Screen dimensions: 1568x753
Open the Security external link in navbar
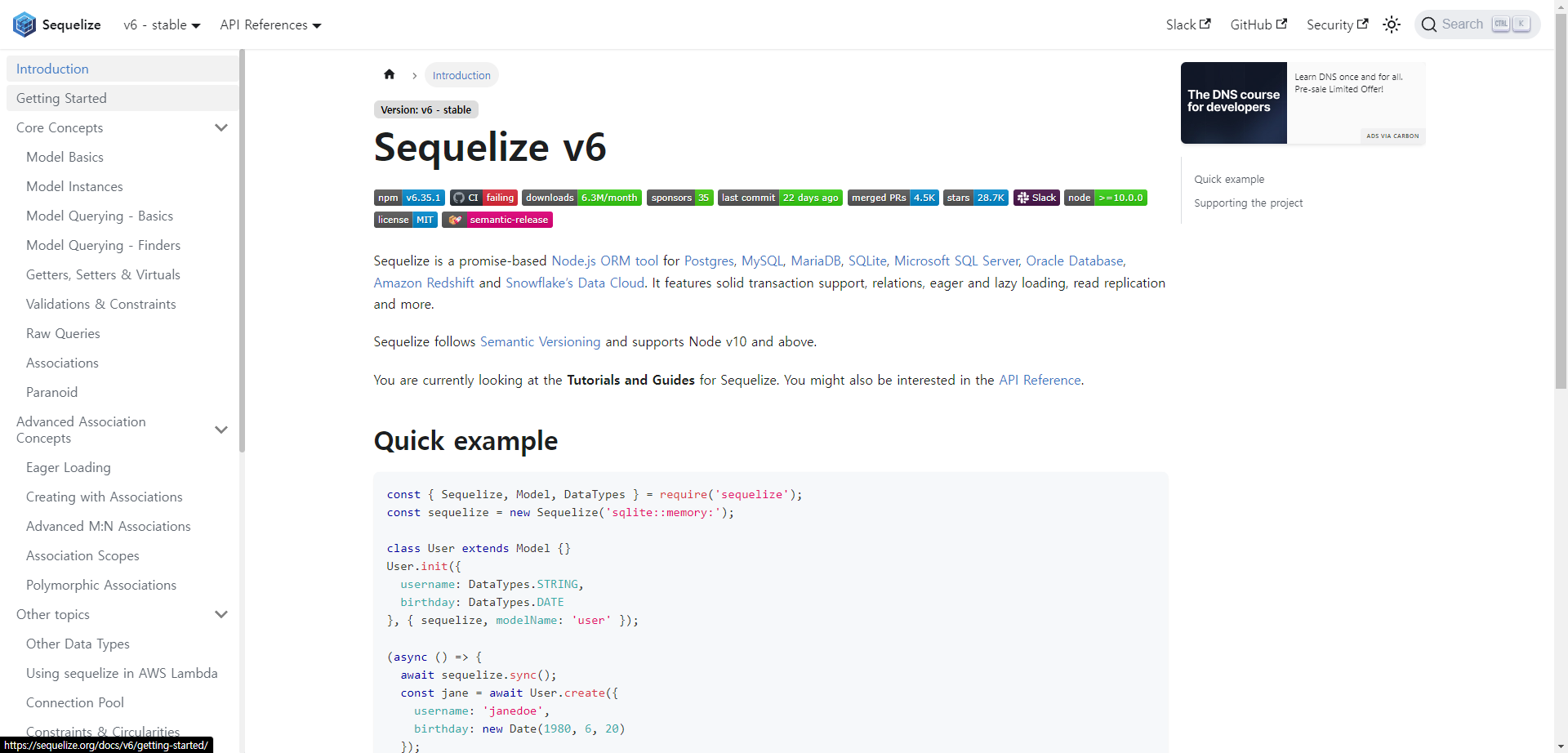[1337, 25]
